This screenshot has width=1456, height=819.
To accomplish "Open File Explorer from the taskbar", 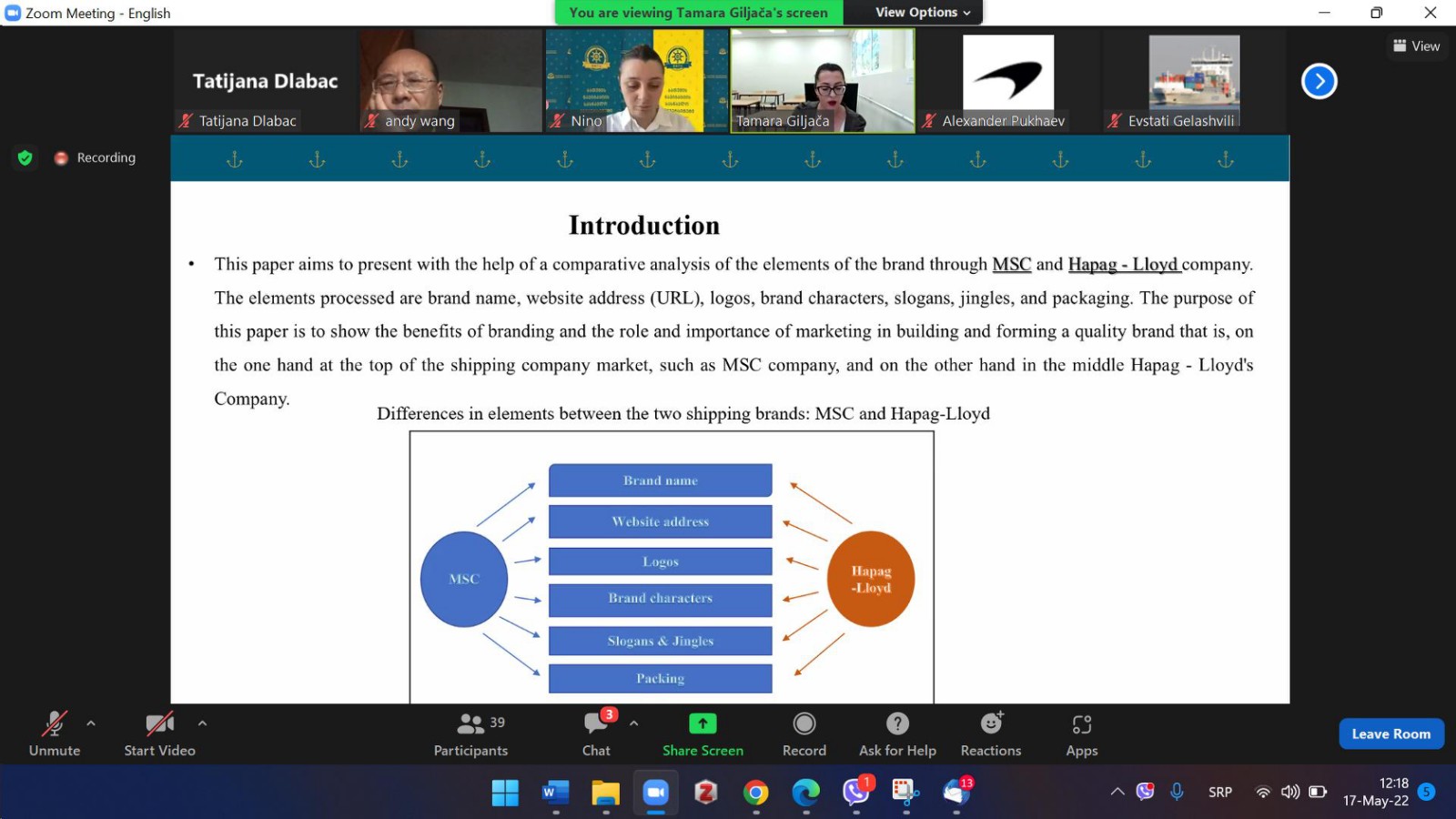I will 605,793.
